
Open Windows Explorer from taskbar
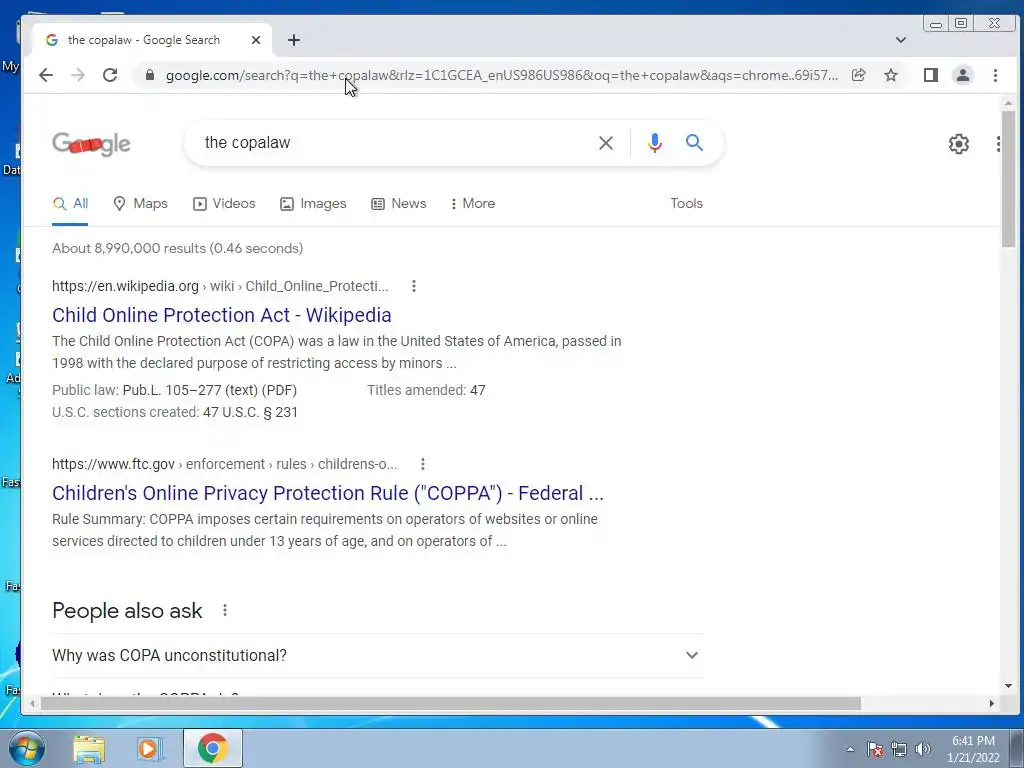pyautogui.click(x=89, y=749)
